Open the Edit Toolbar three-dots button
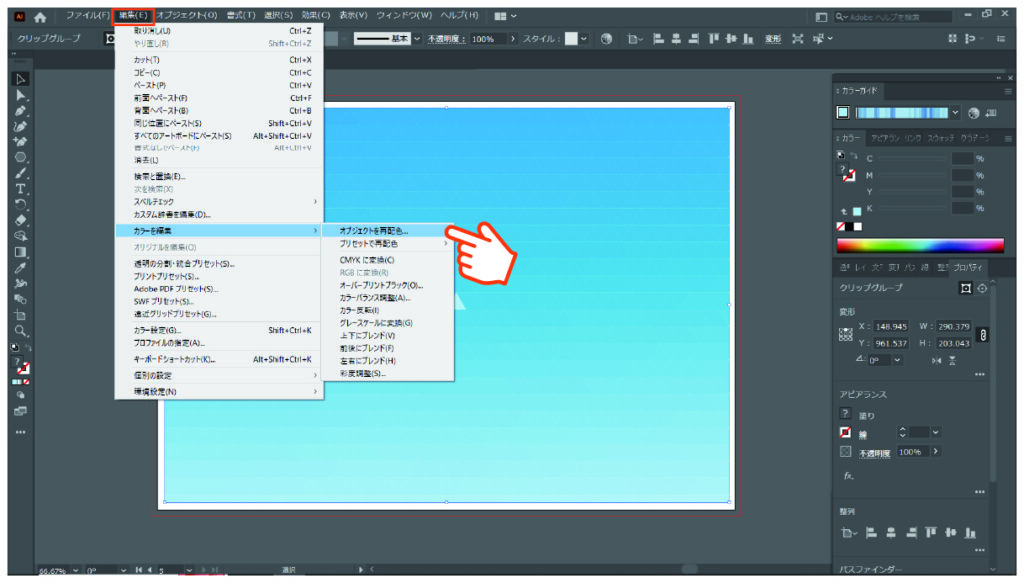Viewport: 1024px width, 583px height. 20,432
